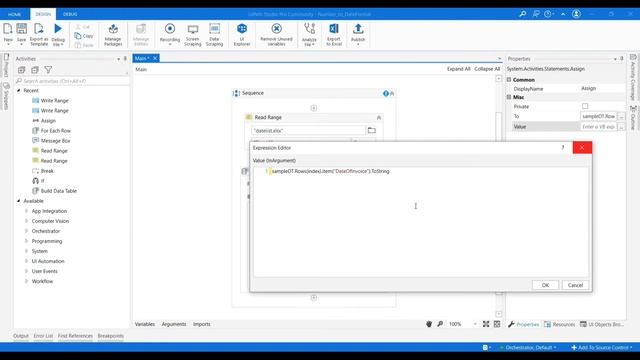The image size is (640, 360).
Task: Click Collapse All link
Action: [487, 69]
